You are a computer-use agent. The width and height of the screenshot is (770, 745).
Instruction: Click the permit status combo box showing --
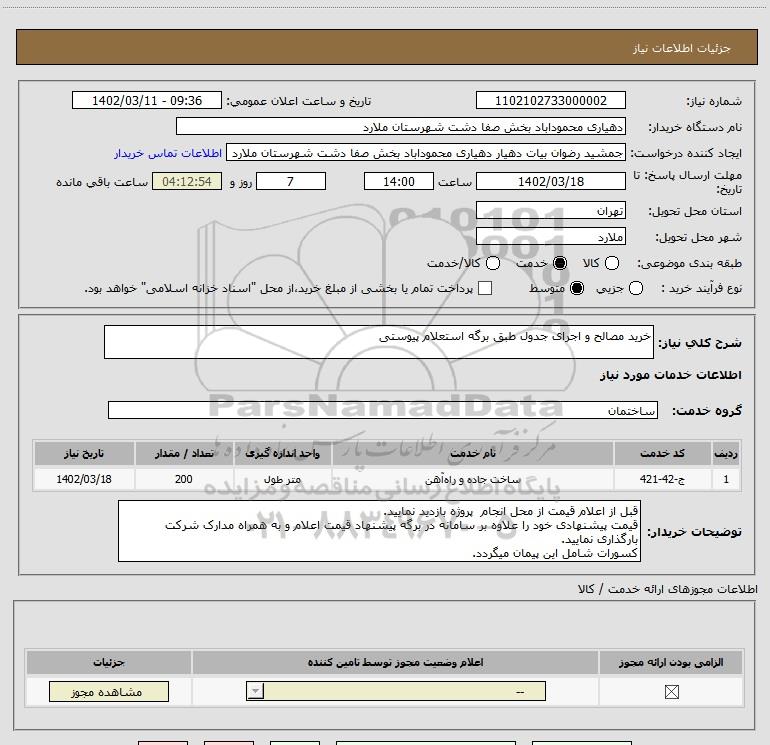396,691
